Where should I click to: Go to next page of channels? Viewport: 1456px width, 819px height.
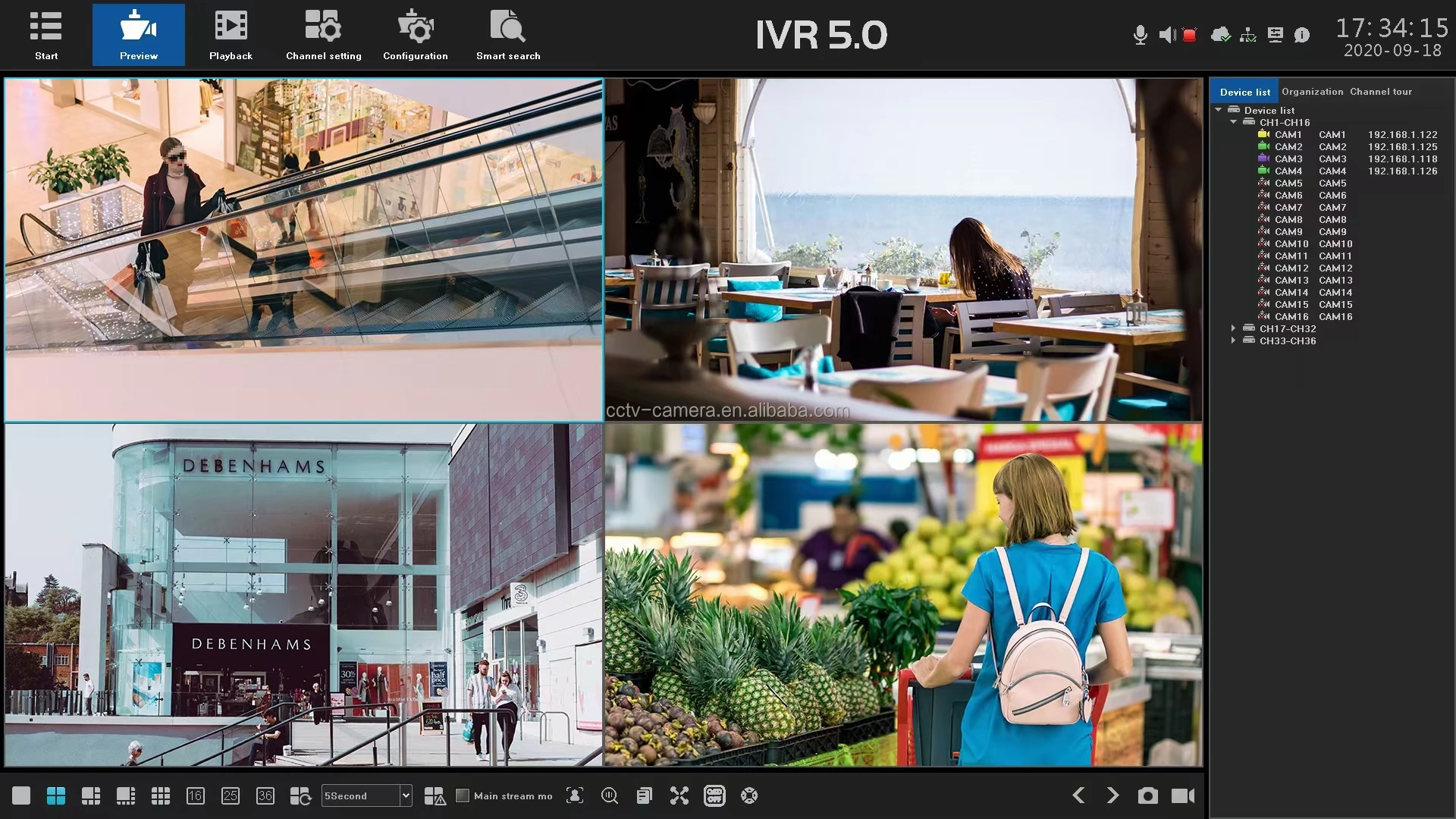click(x=1112, y=795)
